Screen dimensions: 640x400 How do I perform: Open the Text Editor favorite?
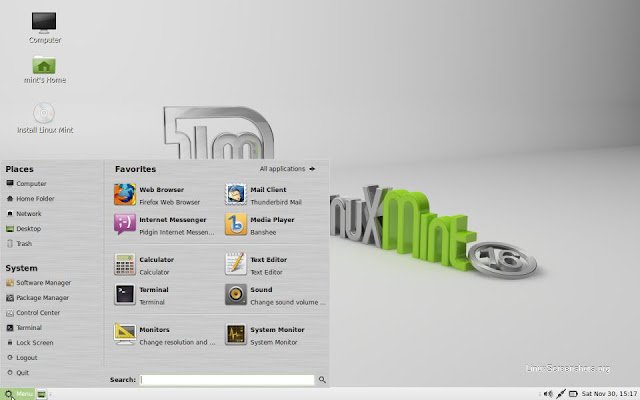pyautogui.click(x=274, y=265)
